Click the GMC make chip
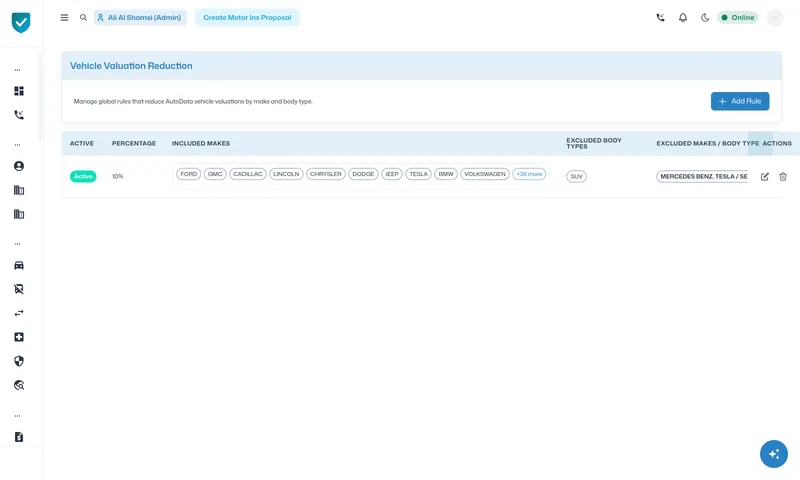800x480 pixels. tap(215, 174)
